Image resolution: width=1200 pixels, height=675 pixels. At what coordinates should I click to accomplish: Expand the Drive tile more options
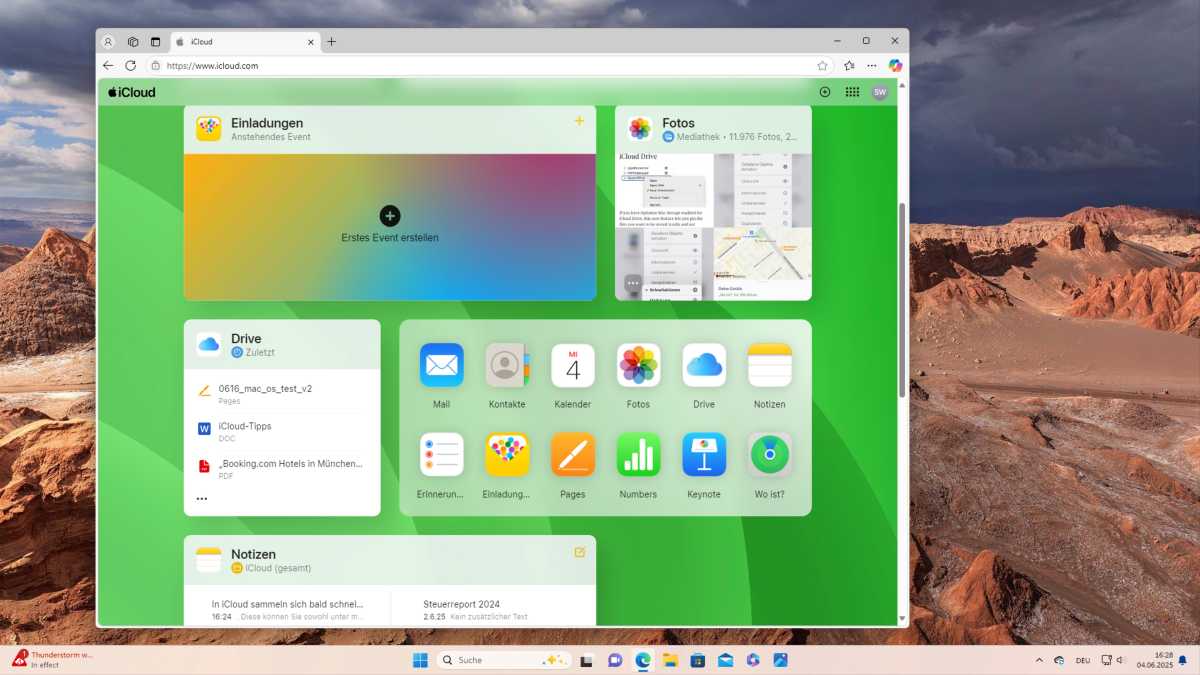click(x=202, y=498)
